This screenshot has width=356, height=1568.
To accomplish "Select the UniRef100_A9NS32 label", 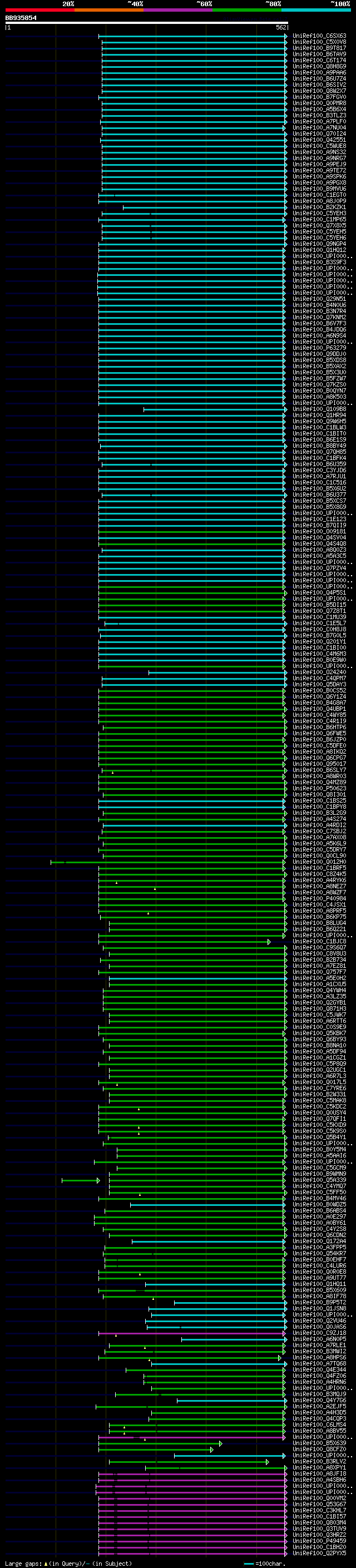I will point(319,152).
